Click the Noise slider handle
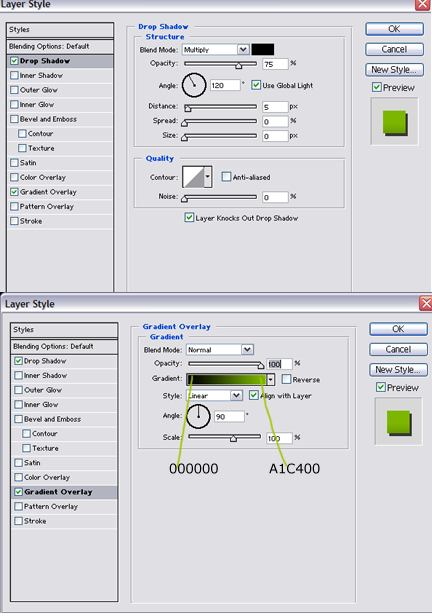 click(x=184, y=199)
